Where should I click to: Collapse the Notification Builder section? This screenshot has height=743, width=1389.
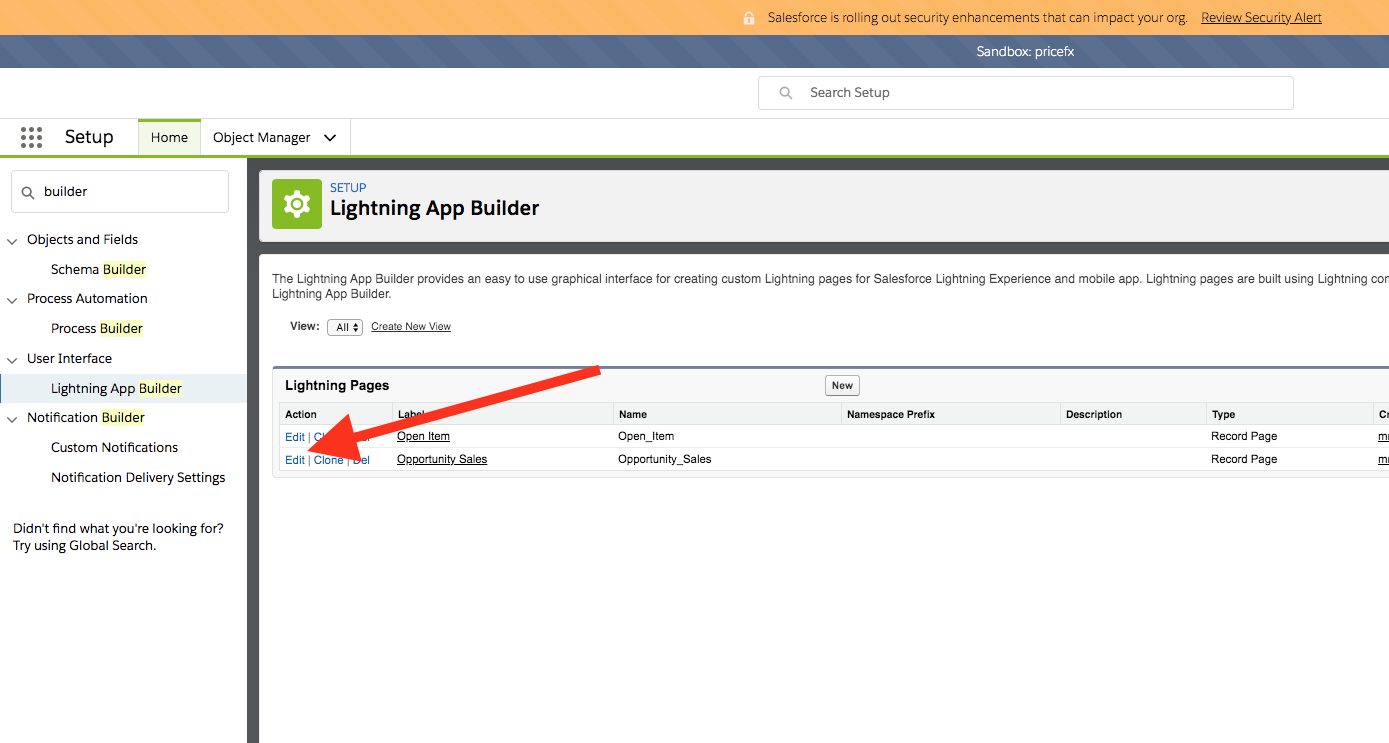coord(13,418)
